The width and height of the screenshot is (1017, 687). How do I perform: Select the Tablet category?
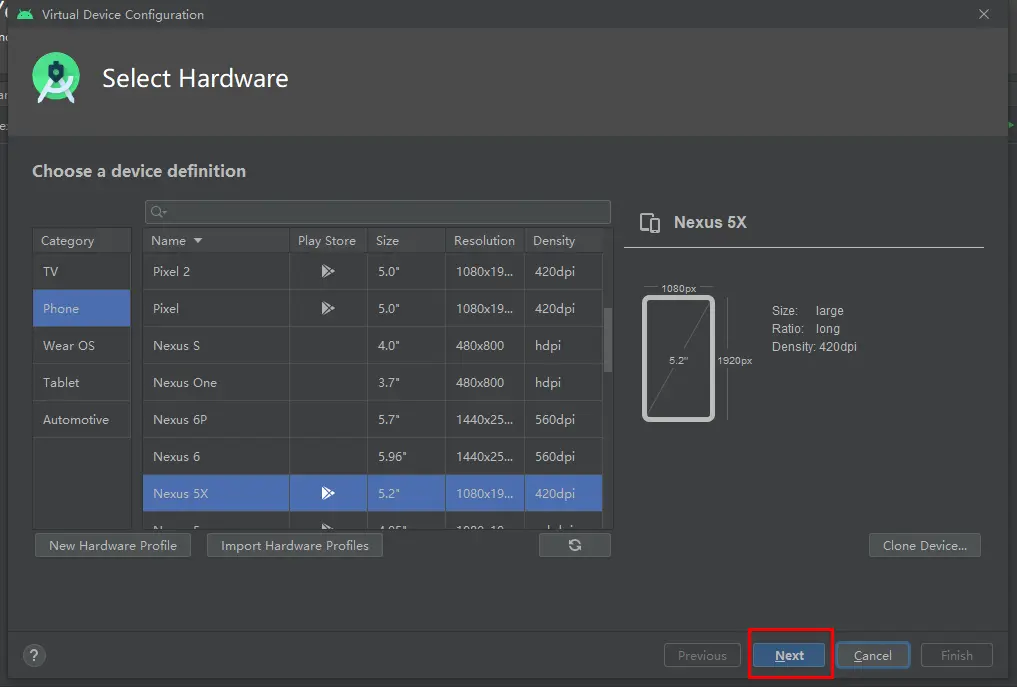click(82, 382)
